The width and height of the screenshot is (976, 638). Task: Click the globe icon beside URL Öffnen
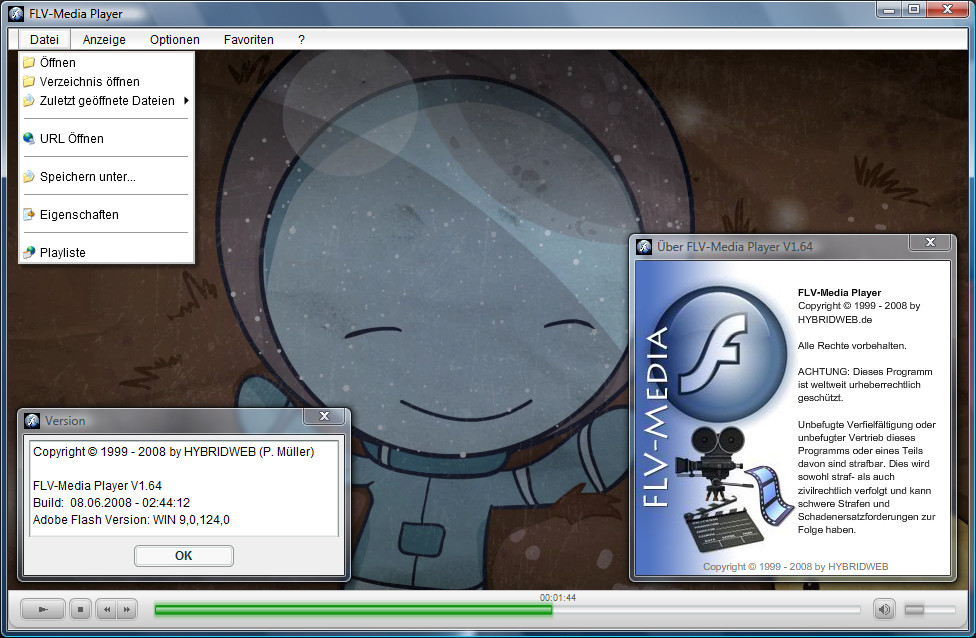point(29,139)
